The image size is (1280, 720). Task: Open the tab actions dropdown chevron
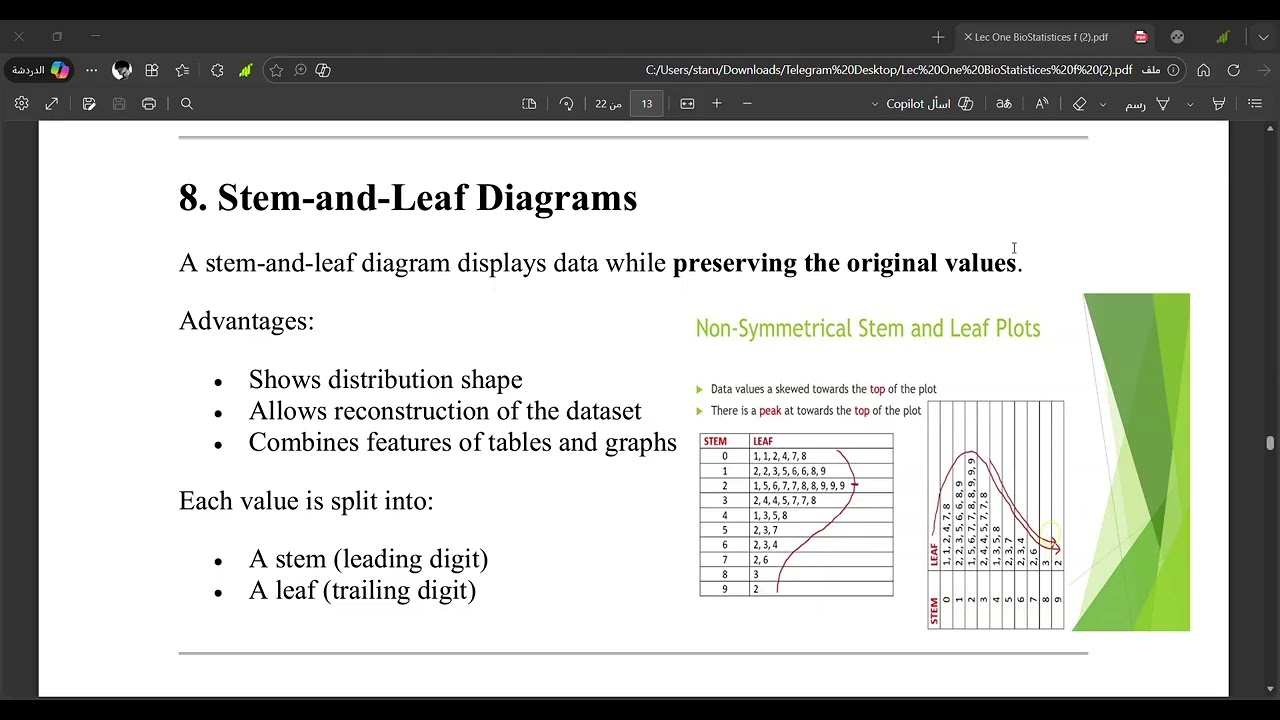pos(1264,37)
